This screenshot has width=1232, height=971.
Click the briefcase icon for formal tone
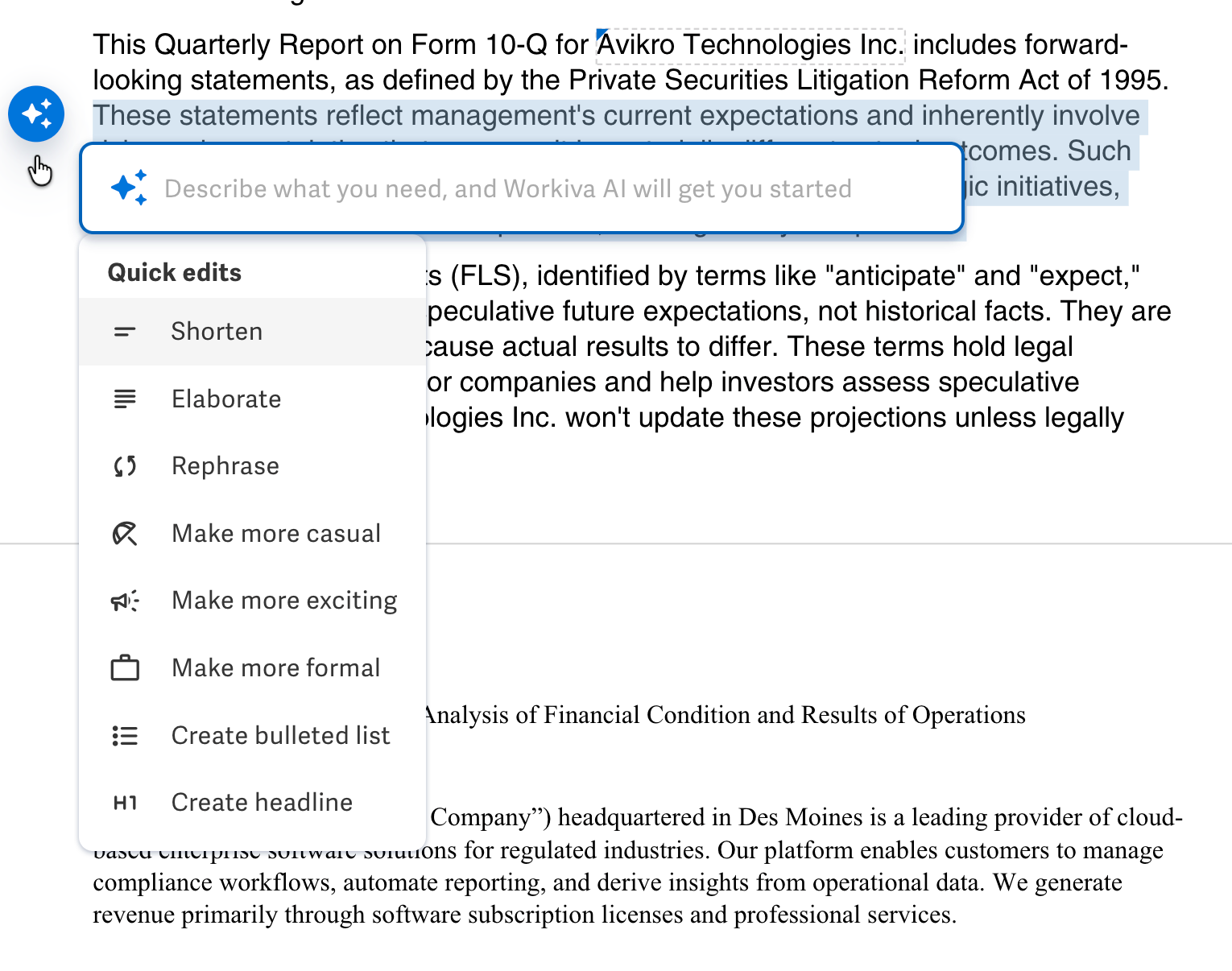tap(125, 667)
